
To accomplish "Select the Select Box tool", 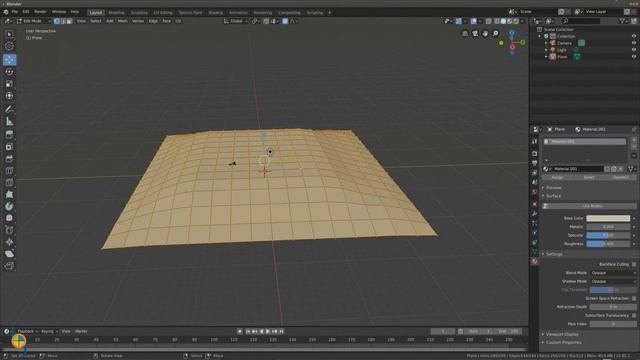I will (9, 35).
